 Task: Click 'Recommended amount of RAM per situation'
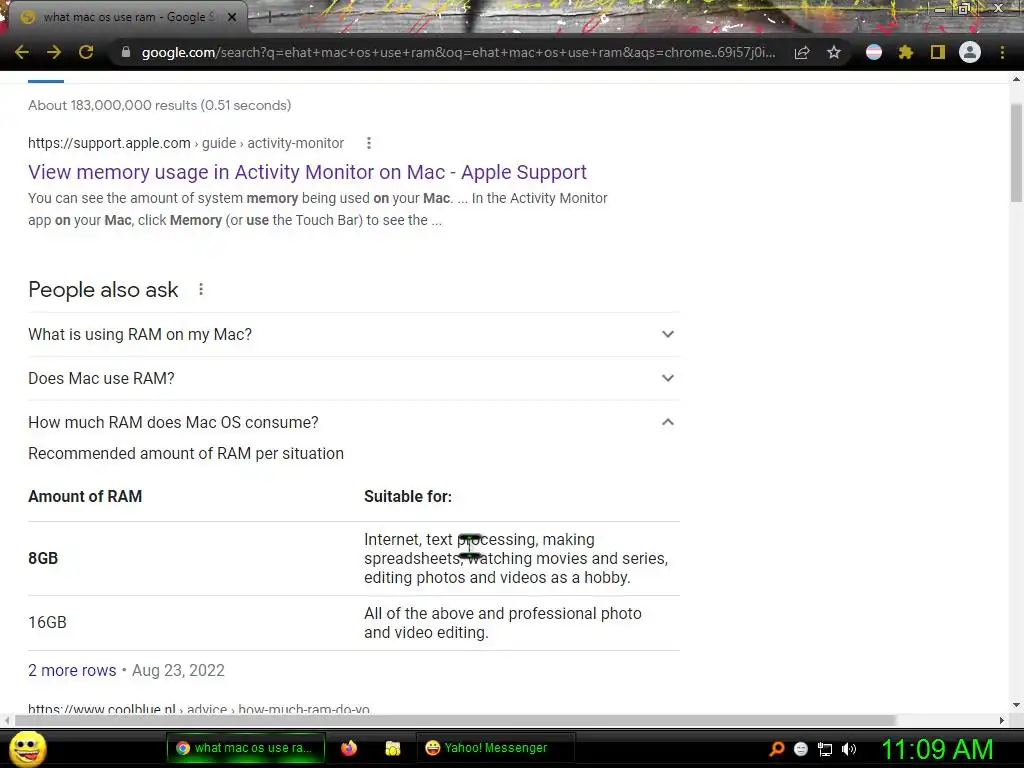186,453
